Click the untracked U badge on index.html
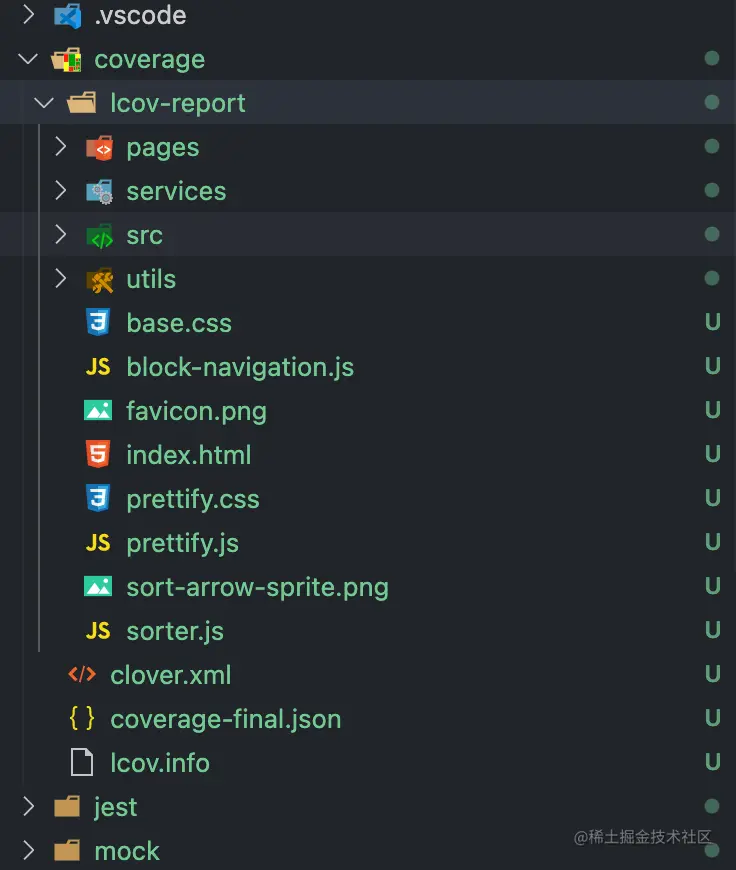Image resolution: width=736 pixels, height=870 pixels. pos(712,455)
